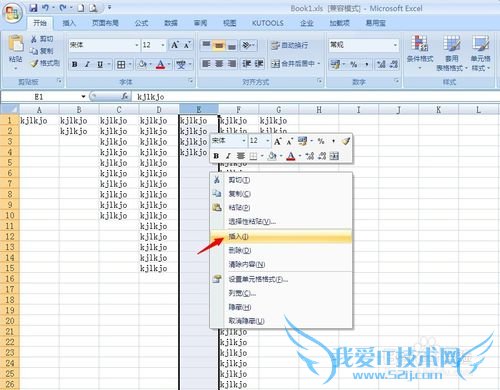Image resolution: width=500 pixels, height=390 pixels.
Task: Open the Alignment (对齐方式) dialog launcher
Action: [319, 81]
